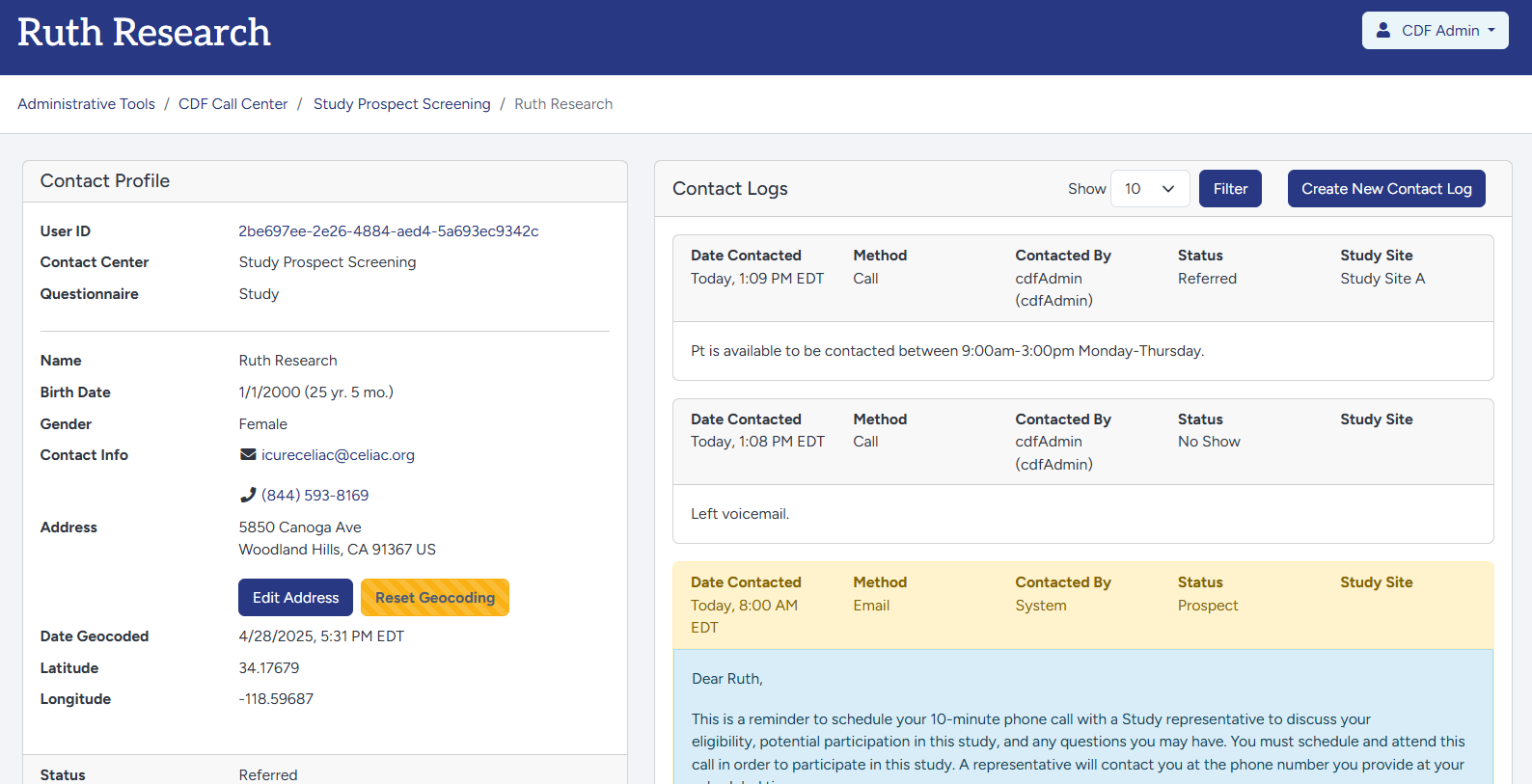Screen dimensions: 1532x784
Task: Select the Referred contact log entry
Action: coord(1082,278)
